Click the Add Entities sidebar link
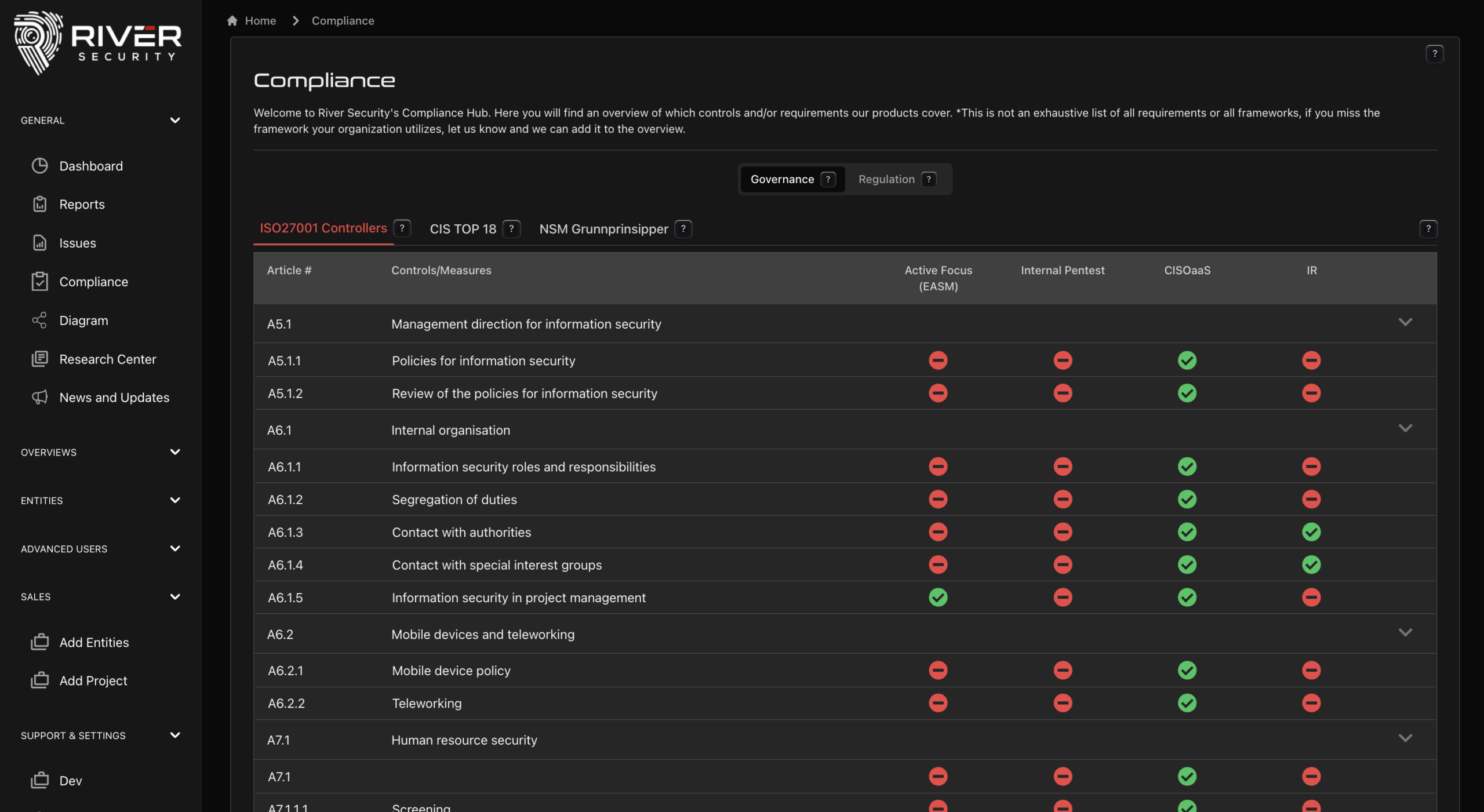Viewport: 1484px width, 812px height. click(x=94, y=642)
